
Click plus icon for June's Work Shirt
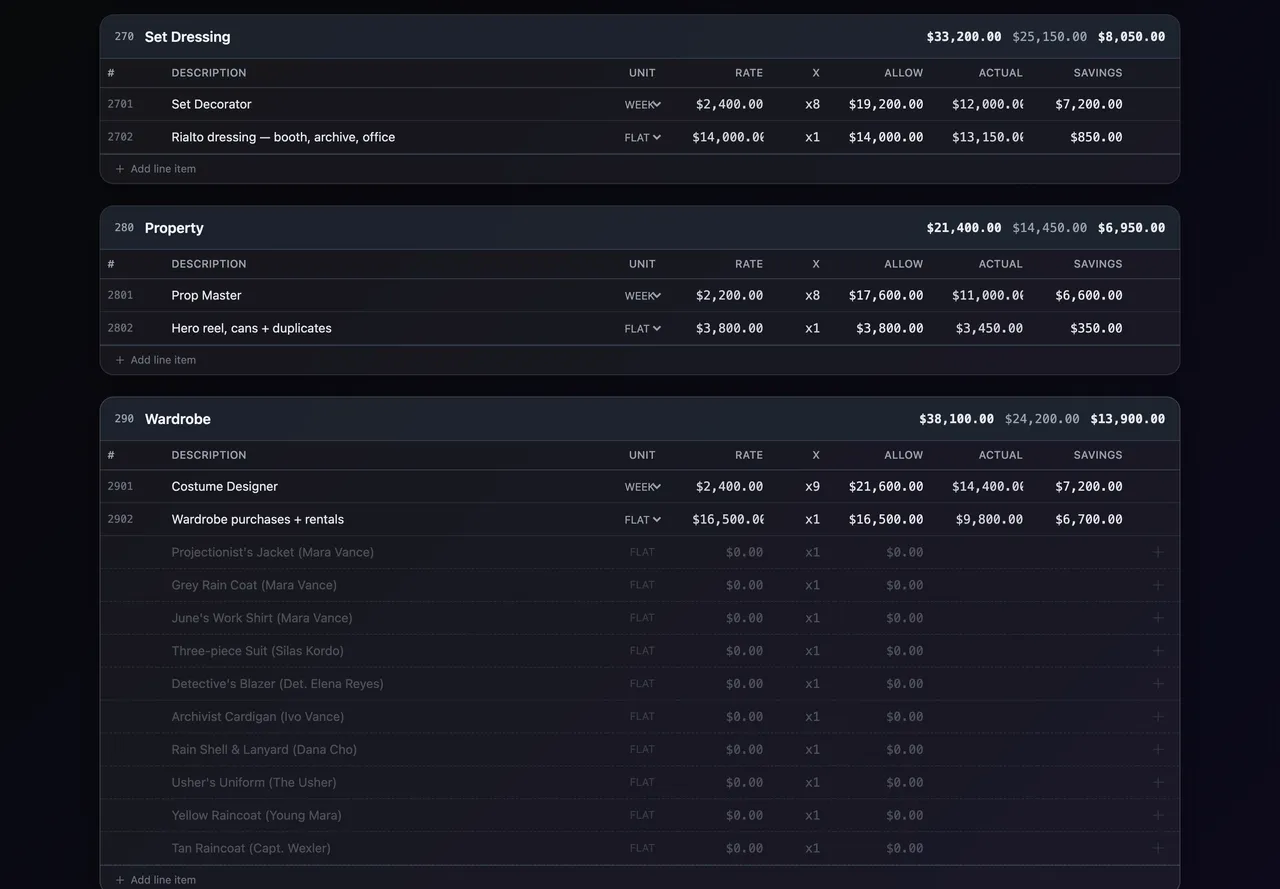(x=1158, y=618)
